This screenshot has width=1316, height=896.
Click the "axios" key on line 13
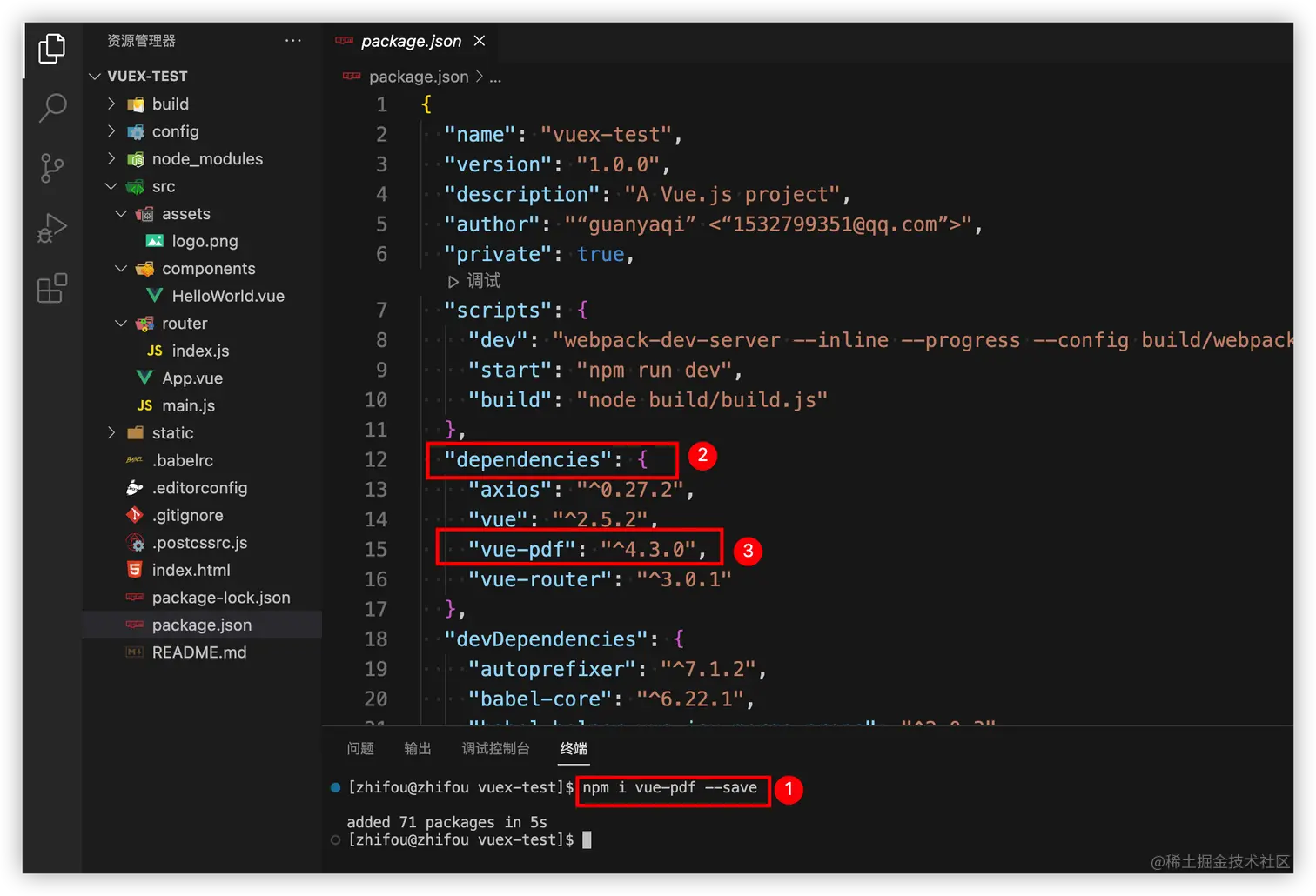click(x=510, y=490)
